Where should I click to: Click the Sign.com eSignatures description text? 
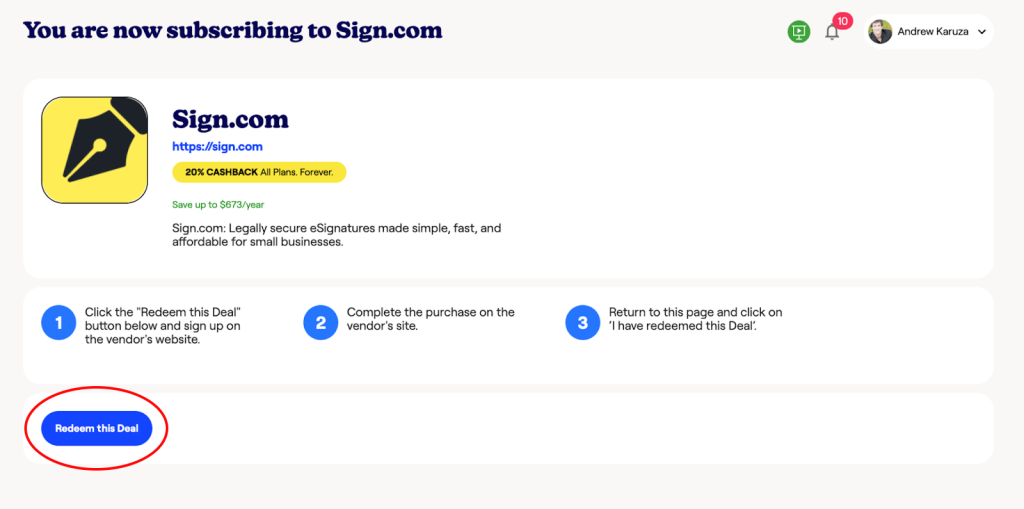point(336,235)
